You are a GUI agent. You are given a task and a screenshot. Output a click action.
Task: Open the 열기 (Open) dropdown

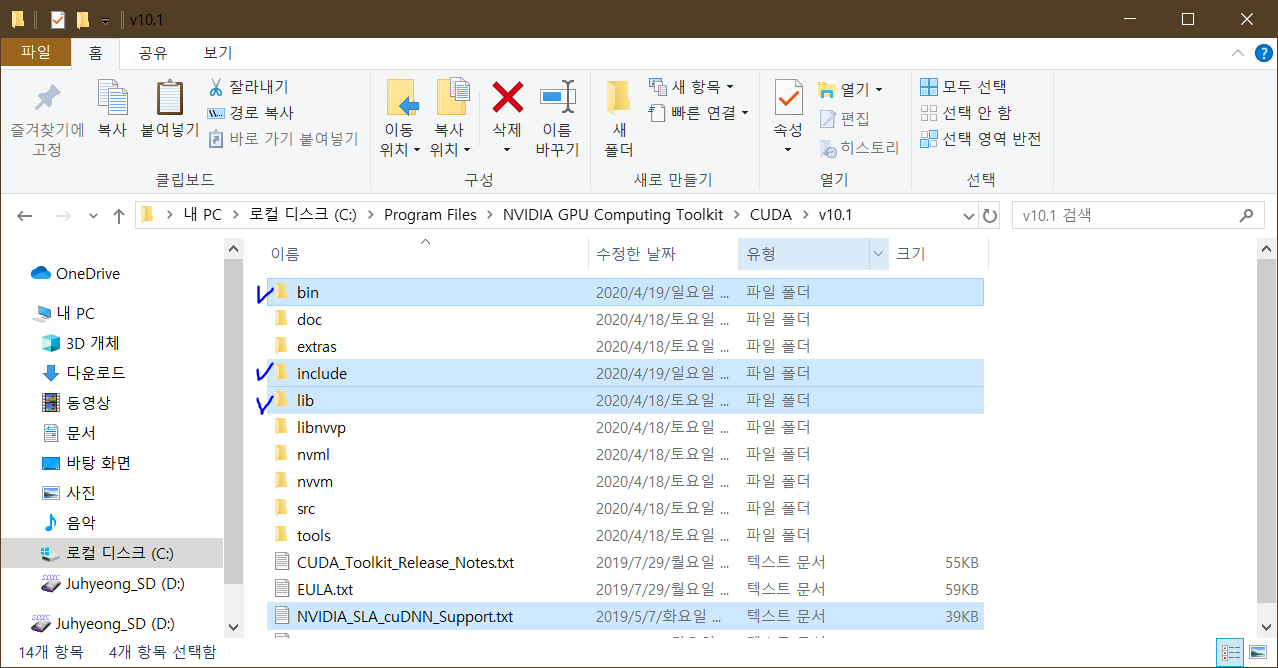click(850, 89)
